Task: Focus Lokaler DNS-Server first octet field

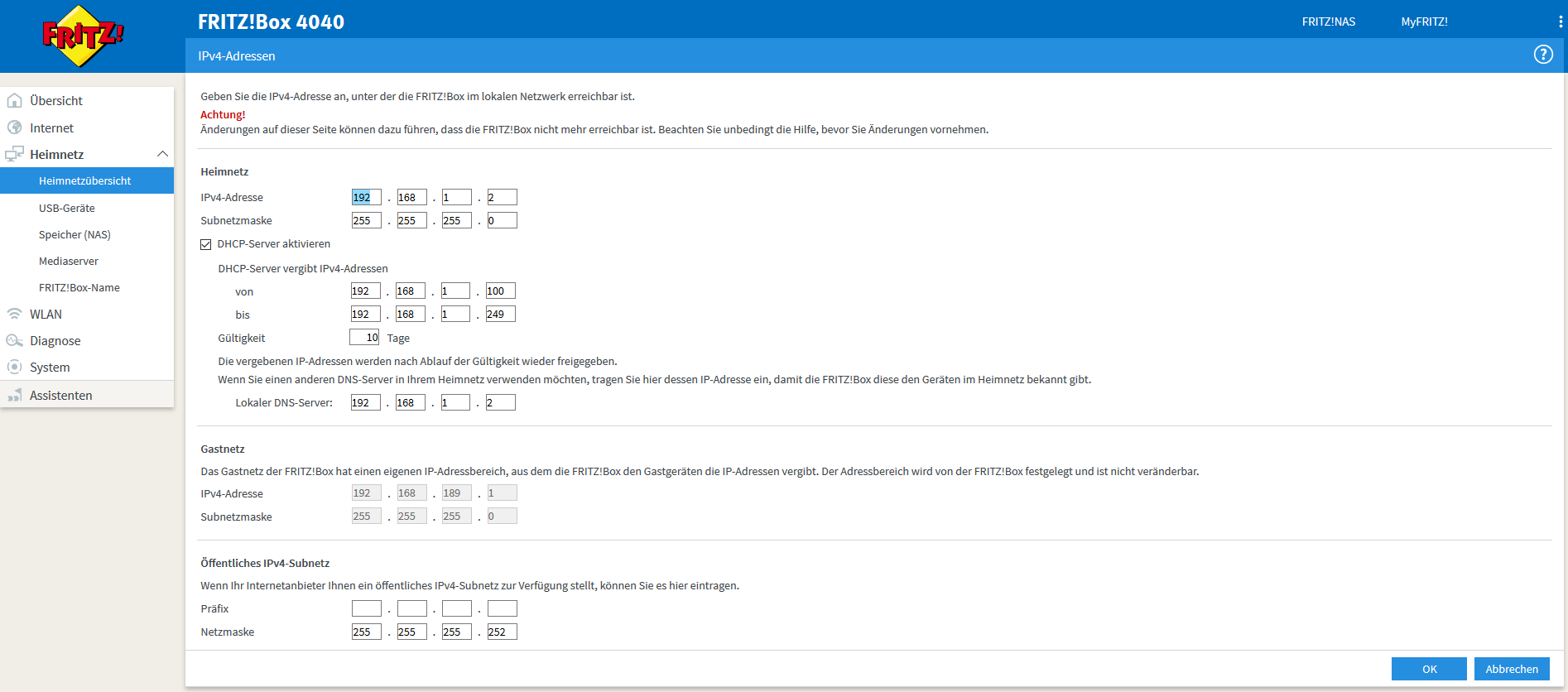Action: [365, 402]
